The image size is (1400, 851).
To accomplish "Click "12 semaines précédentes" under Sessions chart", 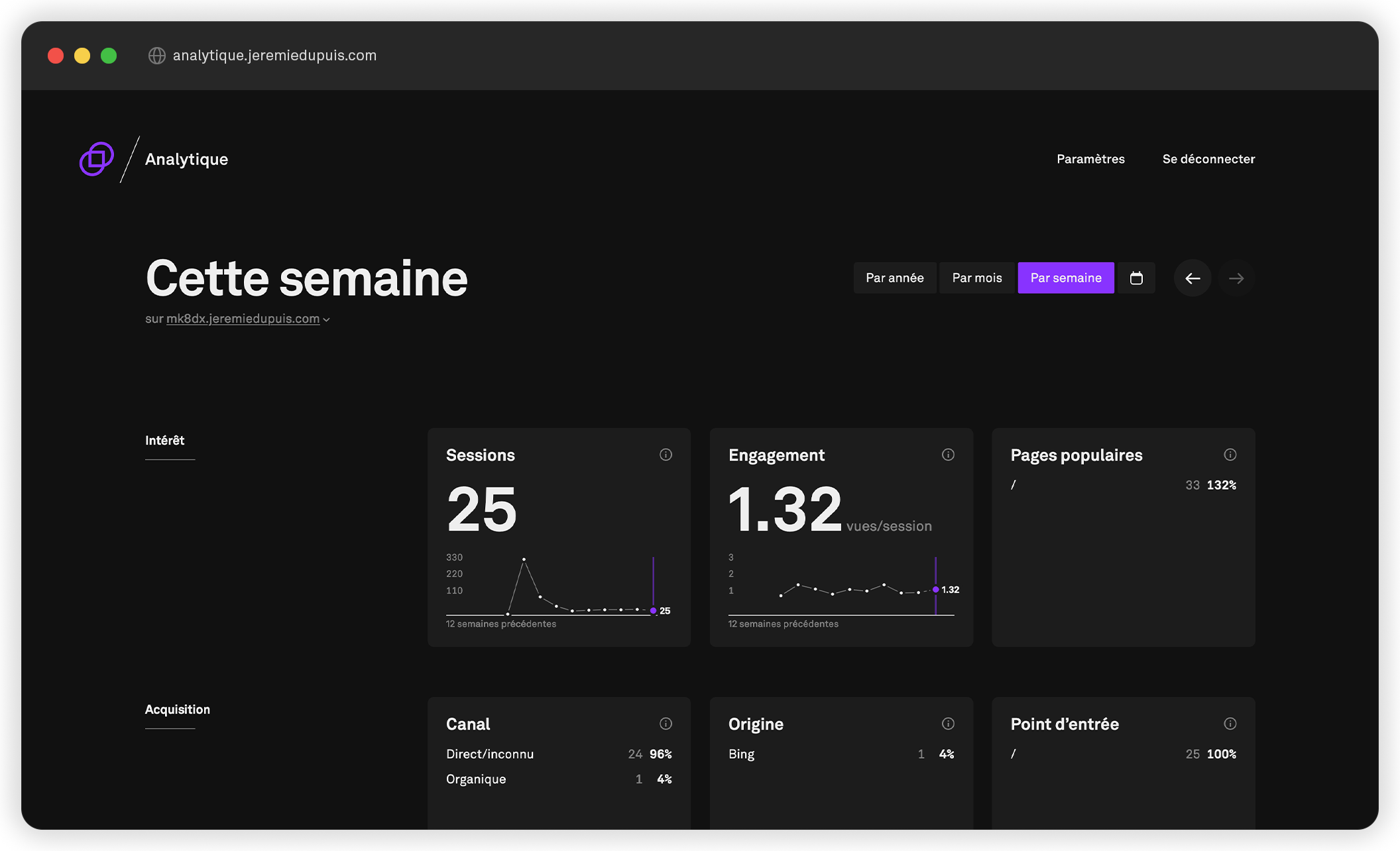I will coord(501,624).
